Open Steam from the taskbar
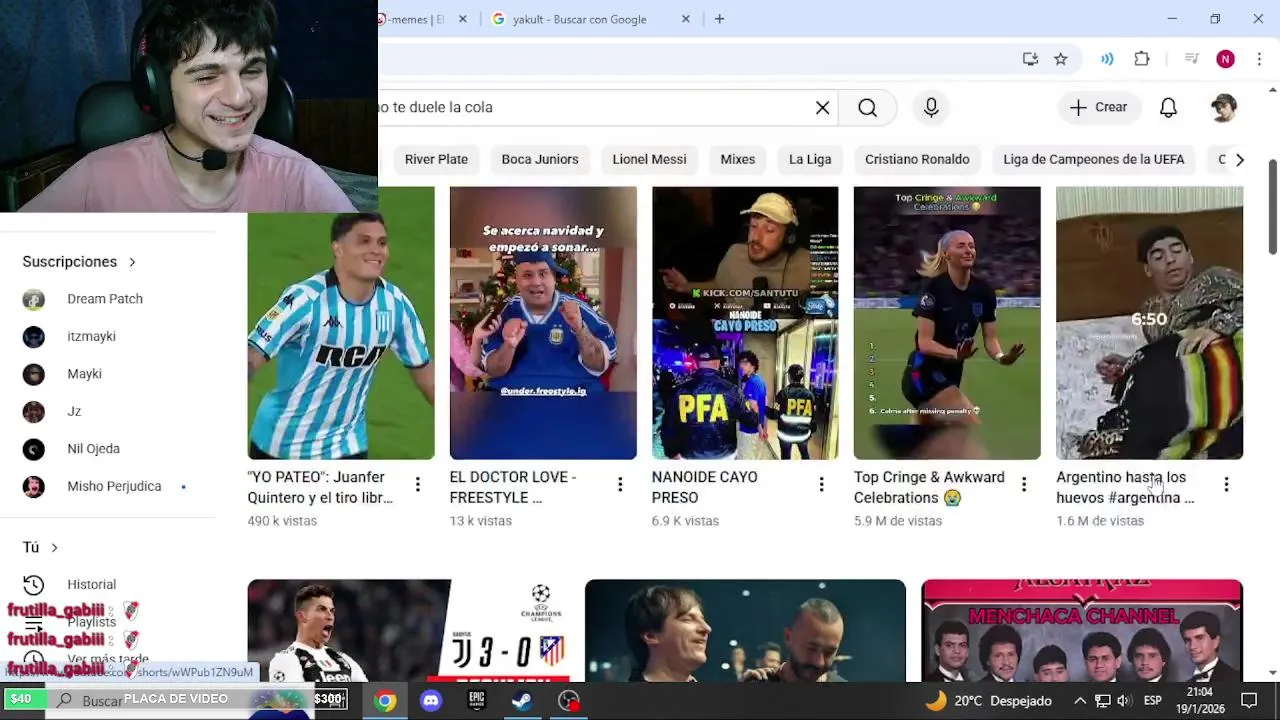1280x720 pixels. point(522,701)
